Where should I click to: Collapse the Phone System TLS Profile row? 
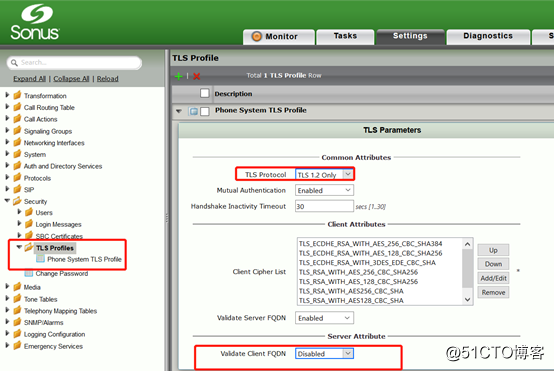[179, 111]
